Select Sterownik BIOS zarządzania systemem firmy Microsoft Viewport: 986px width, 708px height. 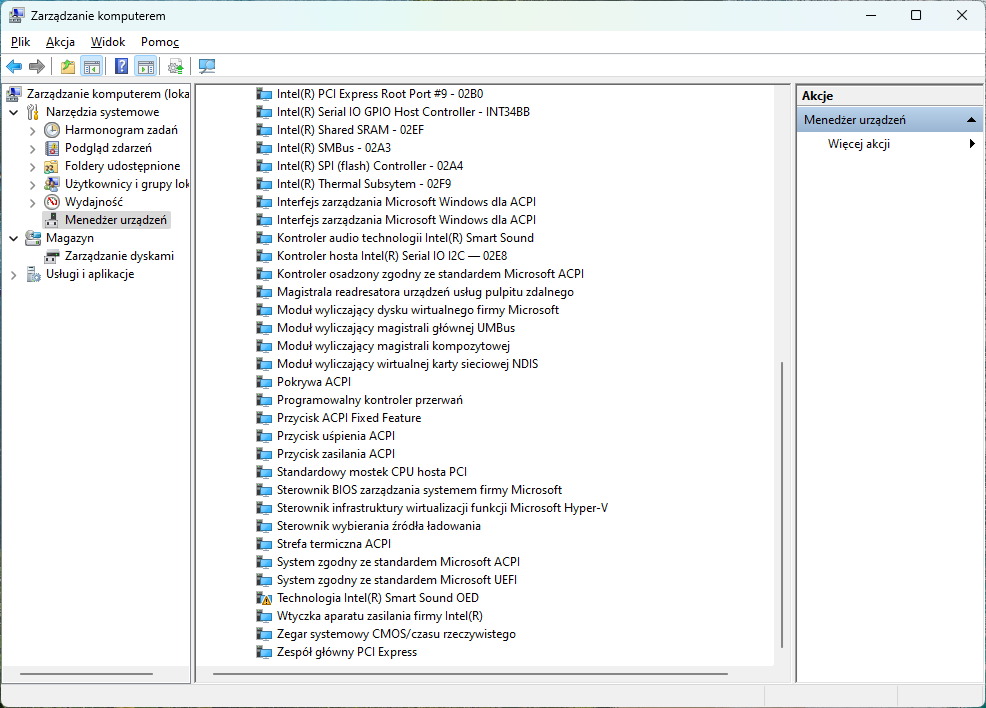[x=419, y=490]
